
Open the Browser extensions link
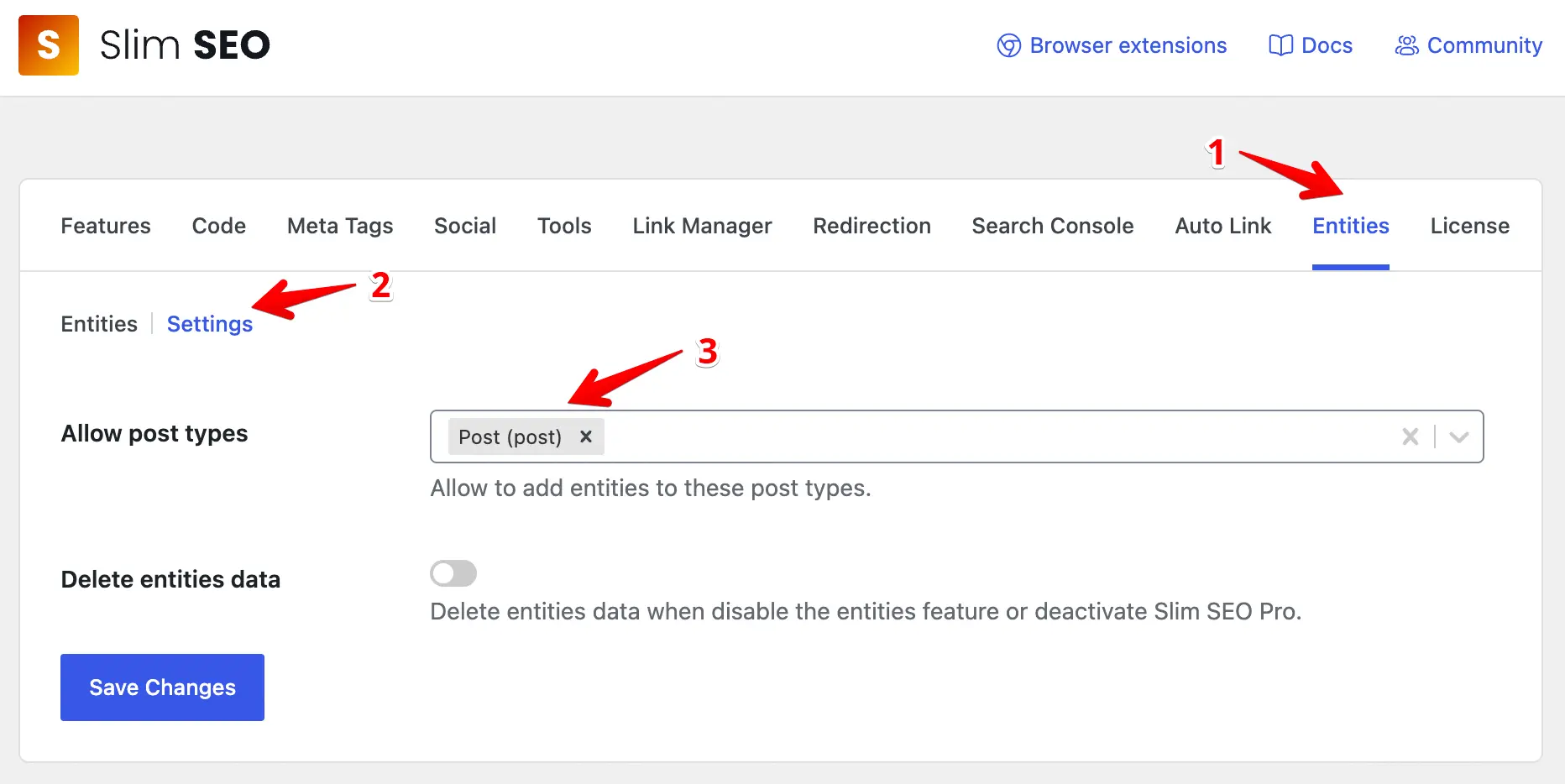click(x=1112, y=45)
